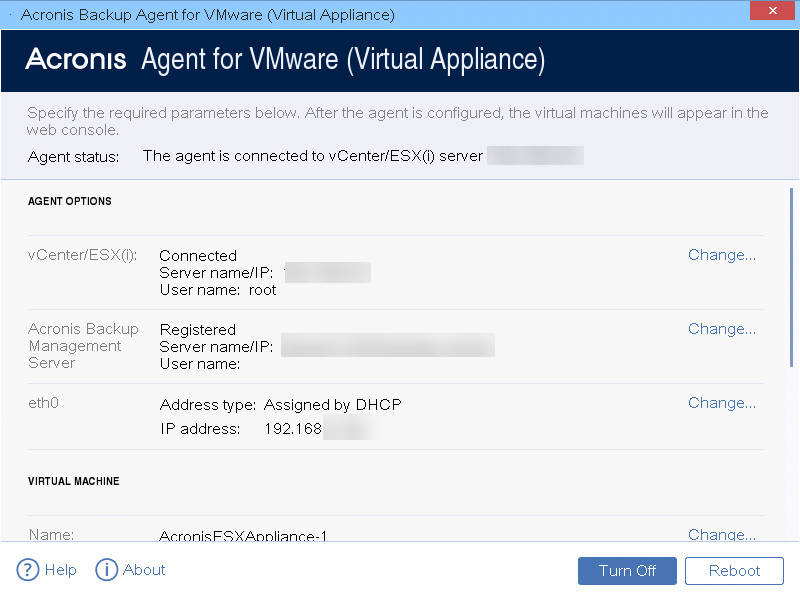Select the AcronisESXAppliance-1 name text

(x=243, y=536)
